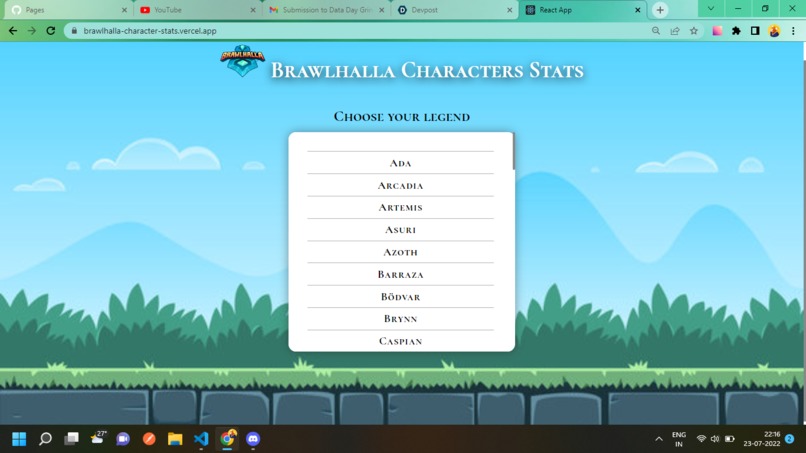806x453 pixels.
Task: Switch to the Pages GitHub tab
Action: [x=68, y=10]
